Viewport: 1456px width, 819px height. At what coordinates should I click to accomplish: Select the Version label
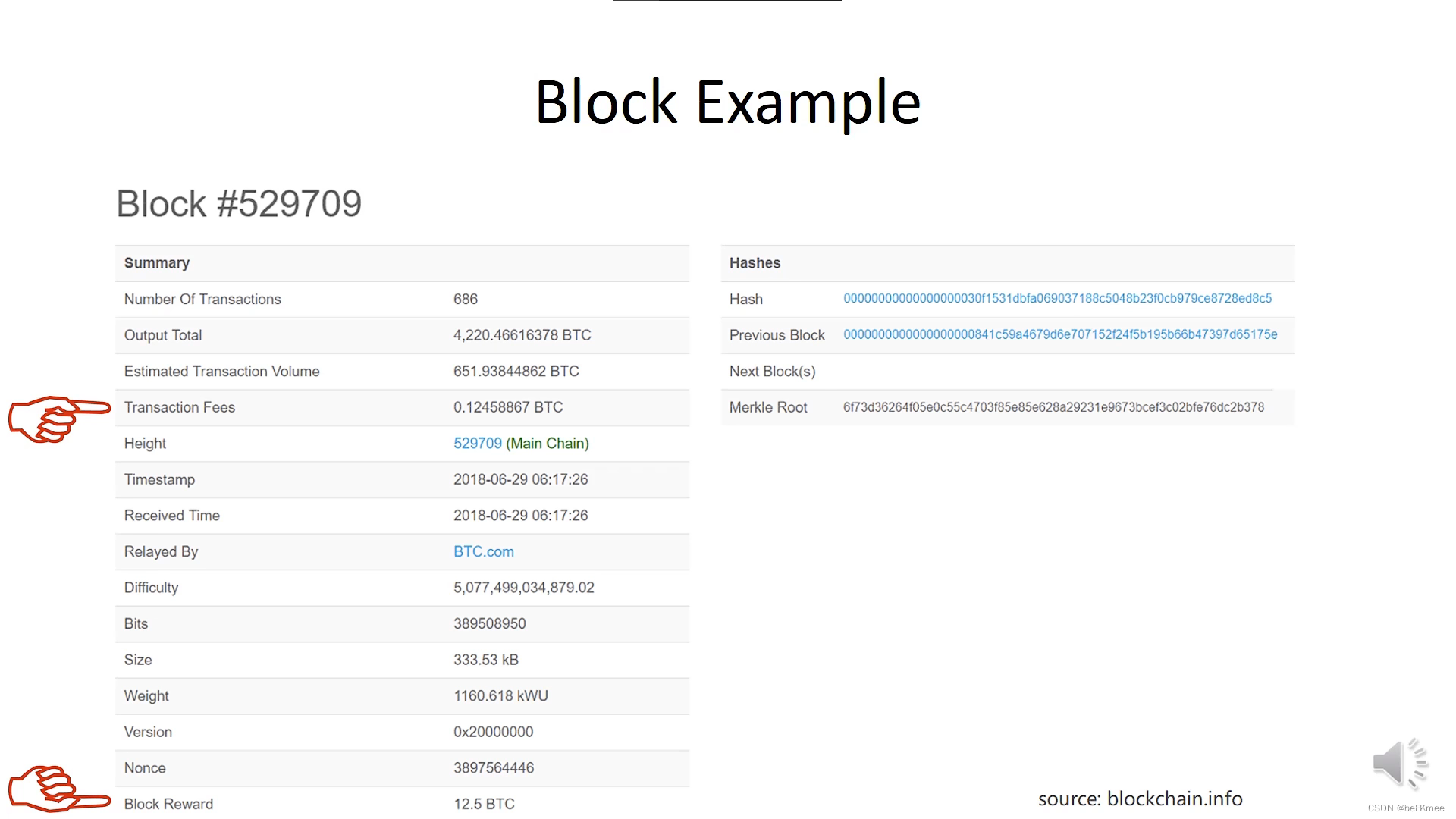[x=148, y=732]
